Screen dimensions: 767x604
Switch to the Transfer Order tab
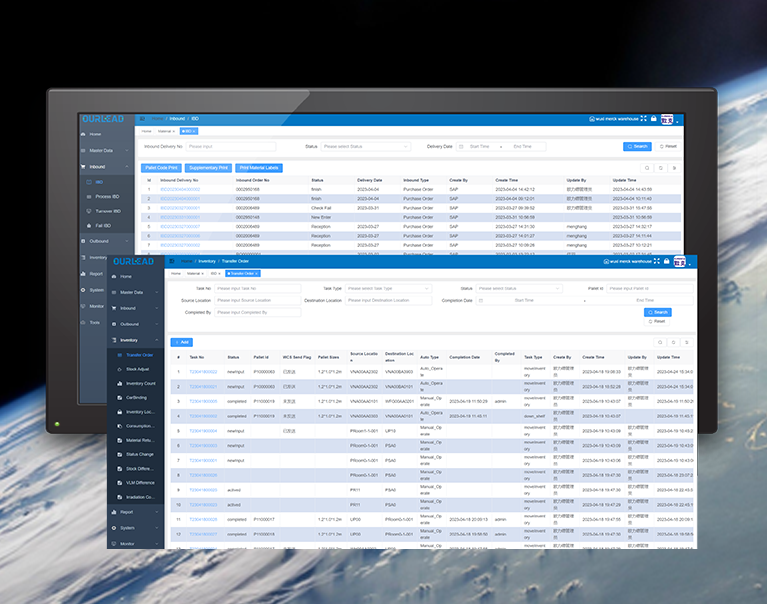click(x=243, y=273)
